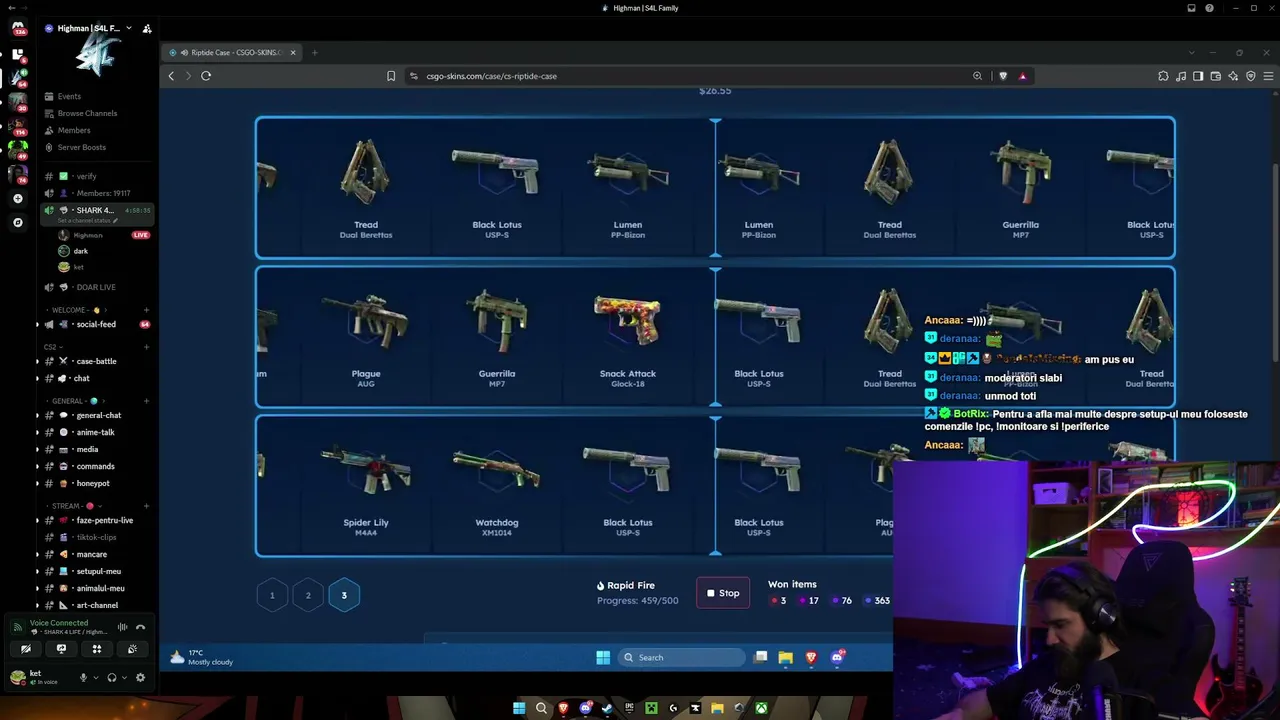1280x720 pixels.
Task: Collapse the WELCOME channel category
Action: (x=75, y=310)
